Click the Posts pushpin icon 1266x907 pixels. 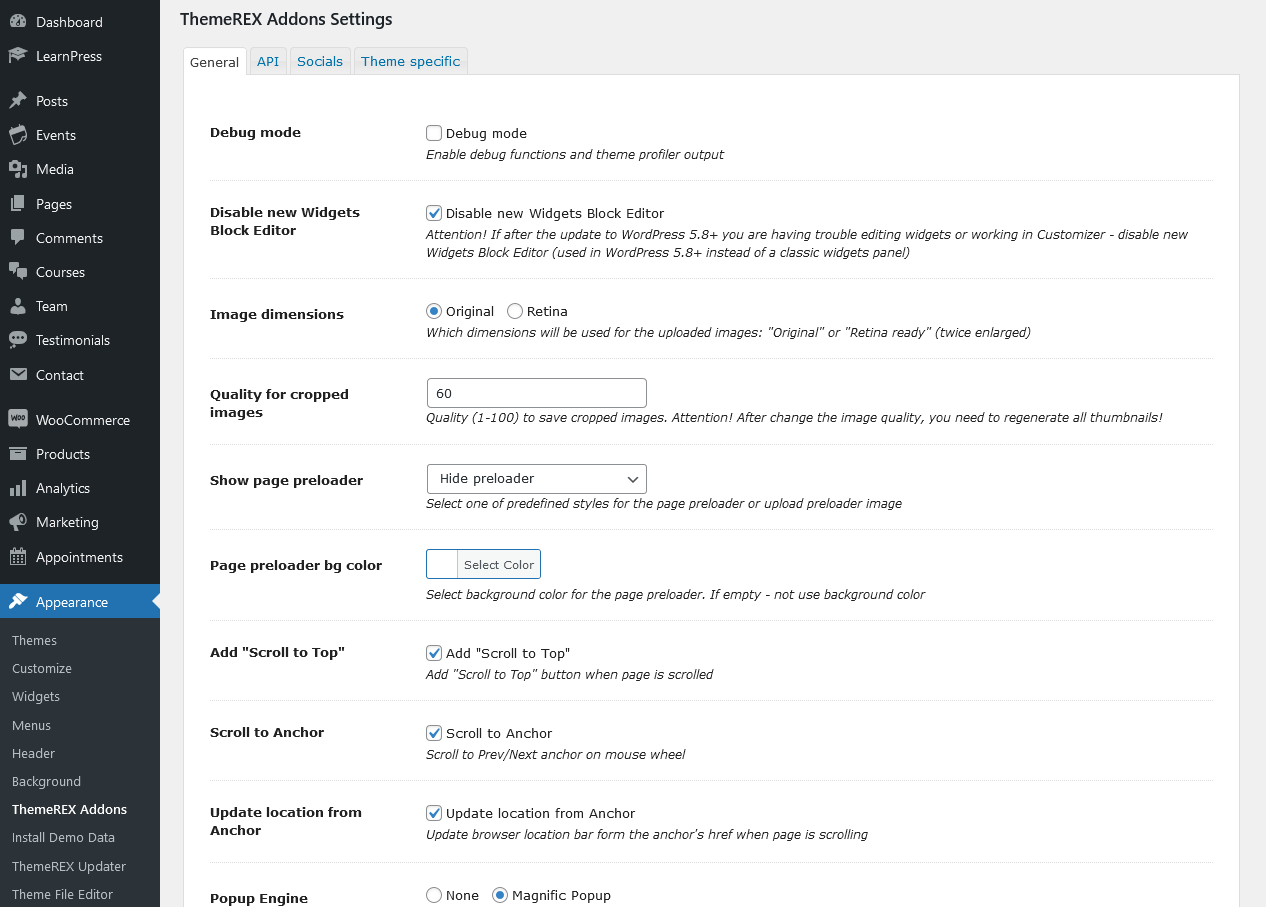tap(18, 101)
